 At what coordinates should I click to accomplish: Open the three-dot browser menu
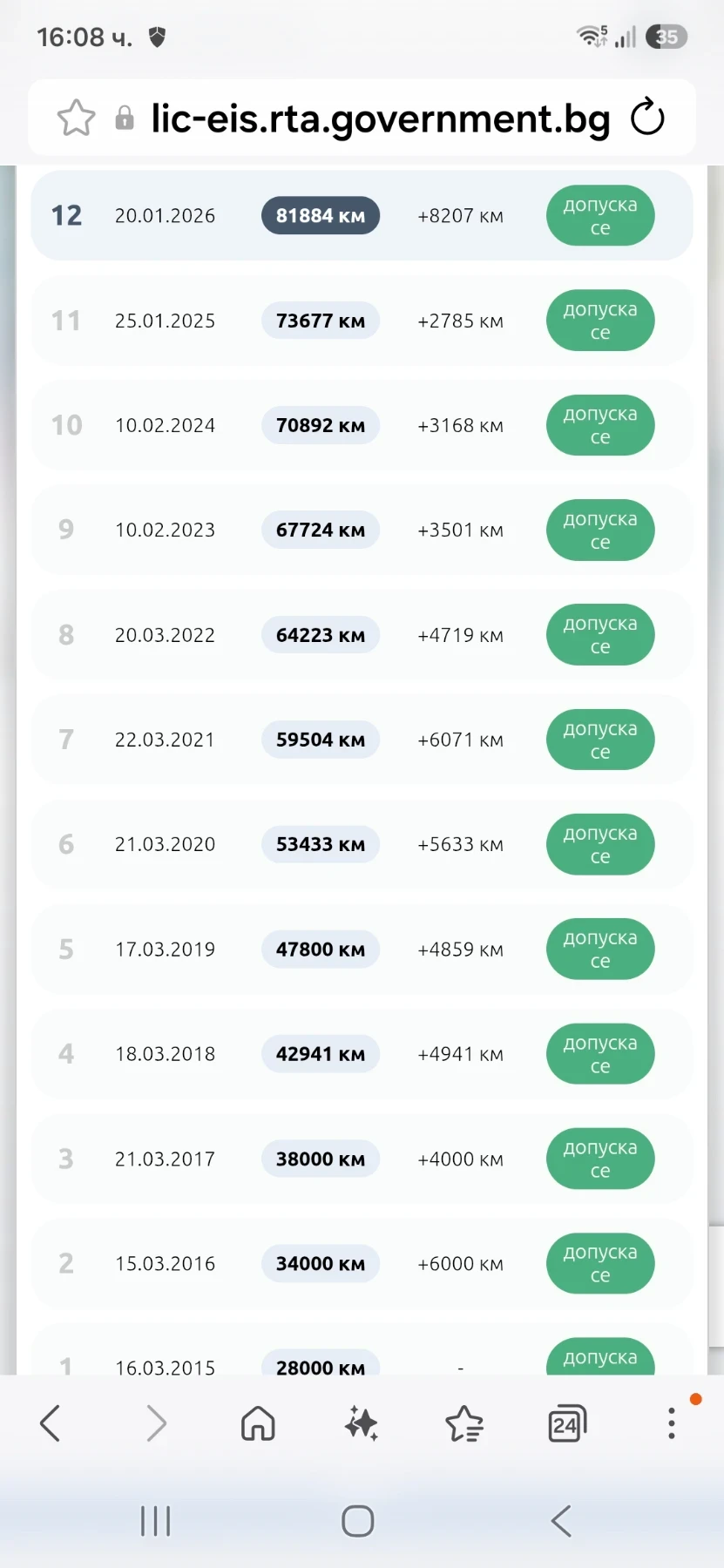coord(671,1423)
